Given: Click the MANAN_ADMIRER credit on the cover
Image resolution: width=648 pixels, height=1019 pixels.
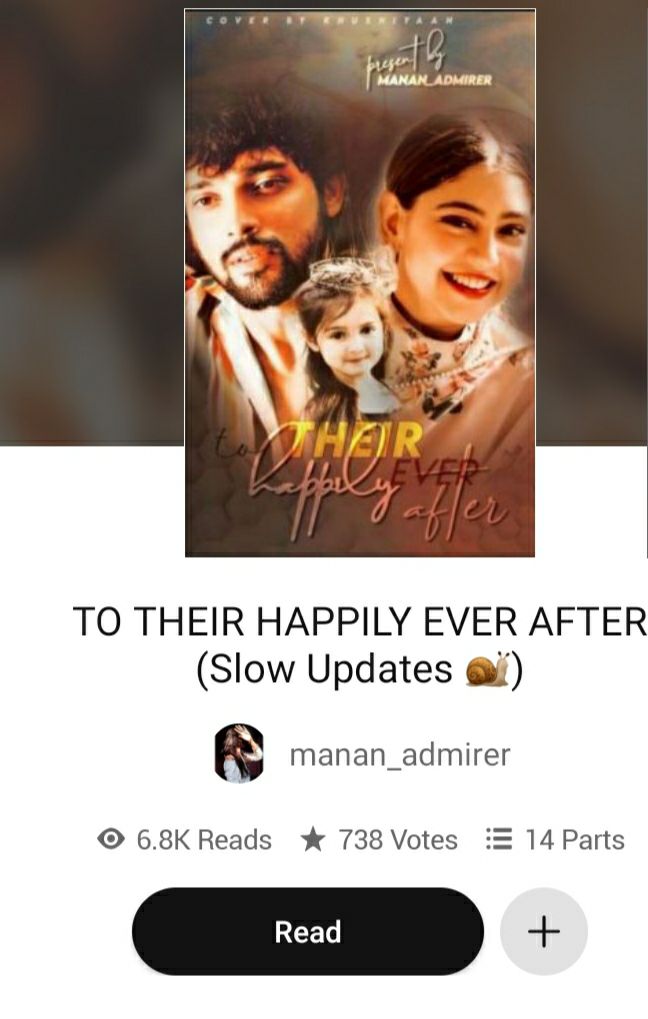Looking at the screenshot, I should 434,80.
